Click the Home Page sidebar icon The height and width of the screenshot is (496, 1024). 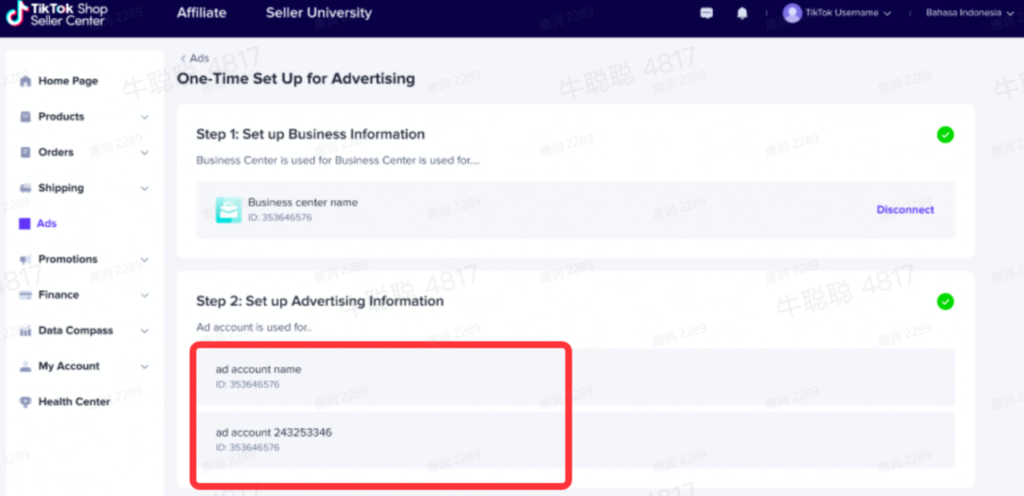26,81
